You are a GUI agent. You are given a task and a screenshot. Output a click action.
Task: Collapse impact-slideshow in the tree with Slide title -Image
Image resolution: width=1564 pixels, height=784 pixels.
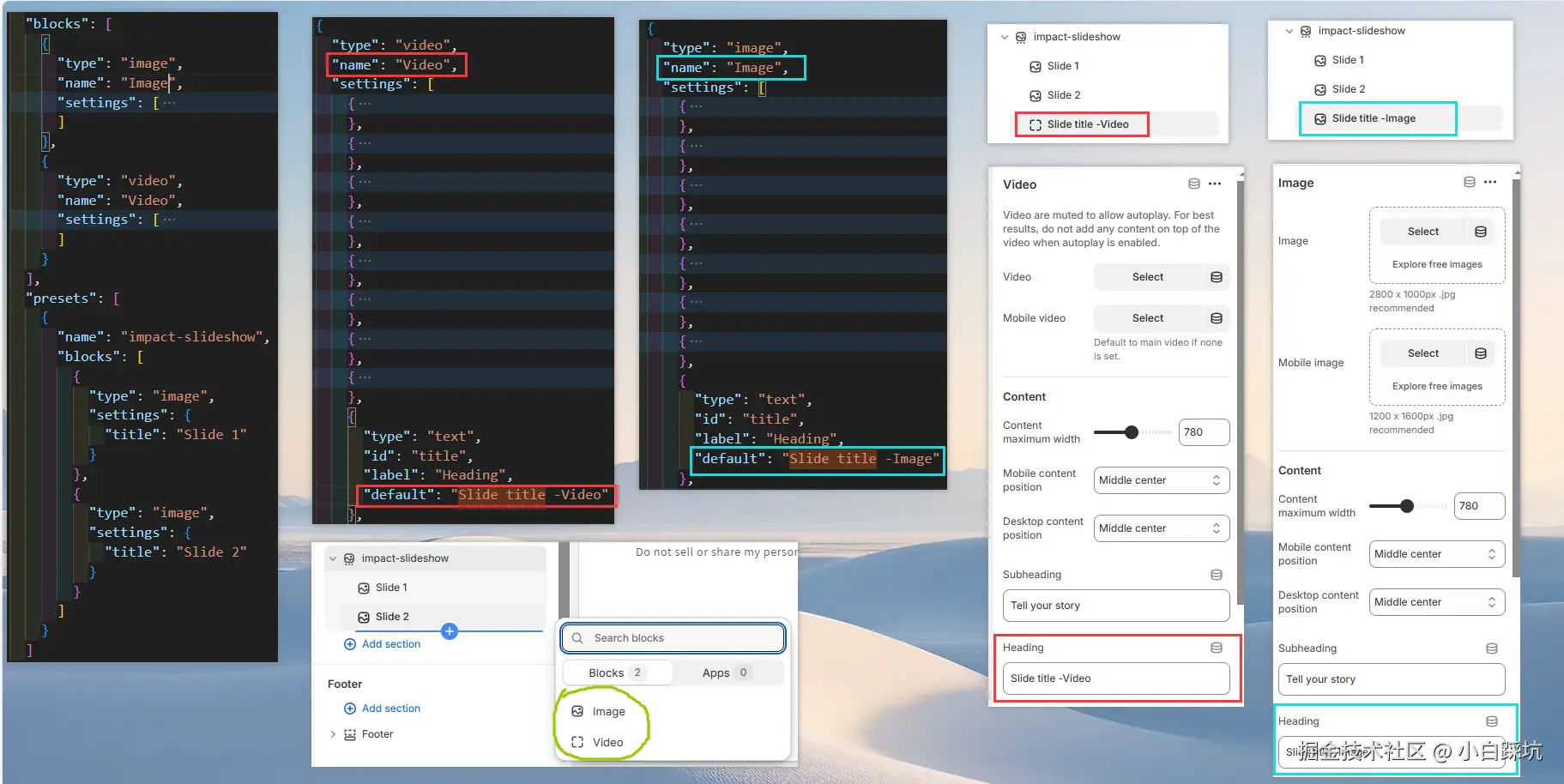pos(1289,31)
